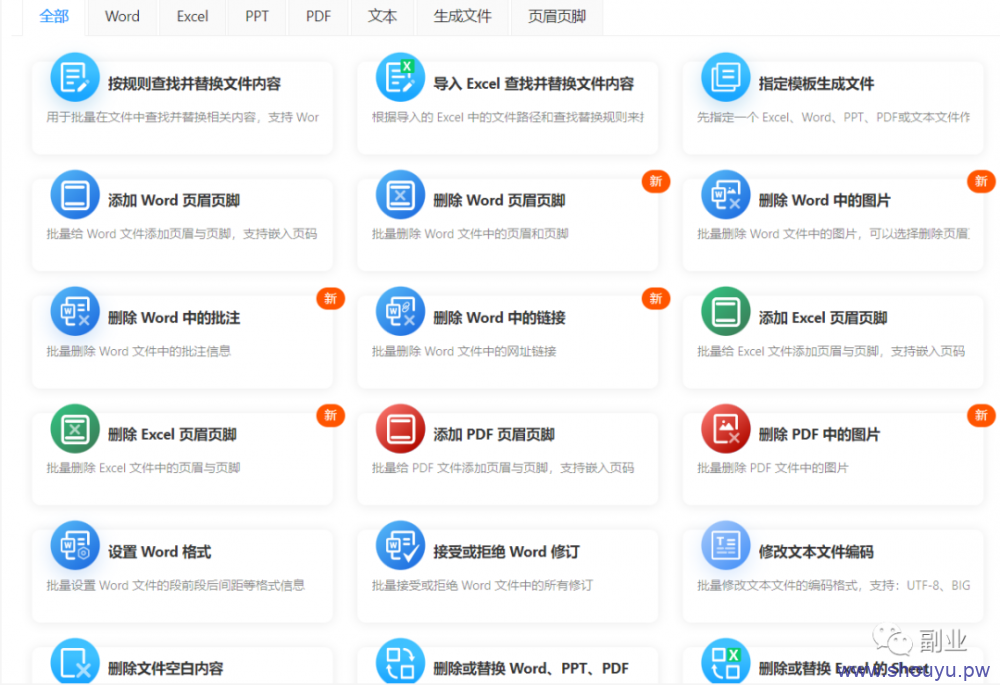
Task: Select the PPT tab
Action: 257,17
